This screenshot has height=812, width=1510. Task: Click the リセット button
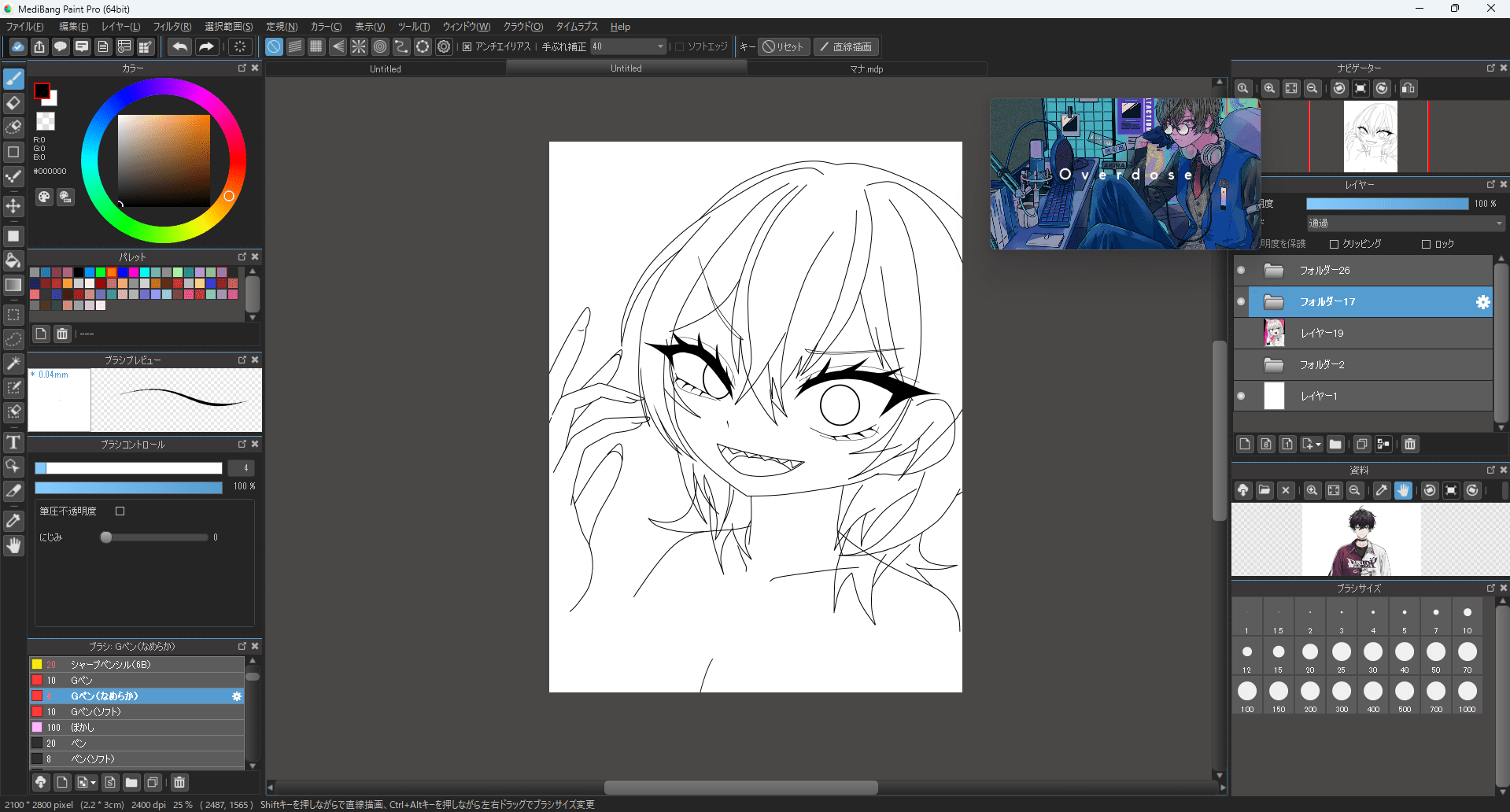pyautogui.click(x=784, y=47)
